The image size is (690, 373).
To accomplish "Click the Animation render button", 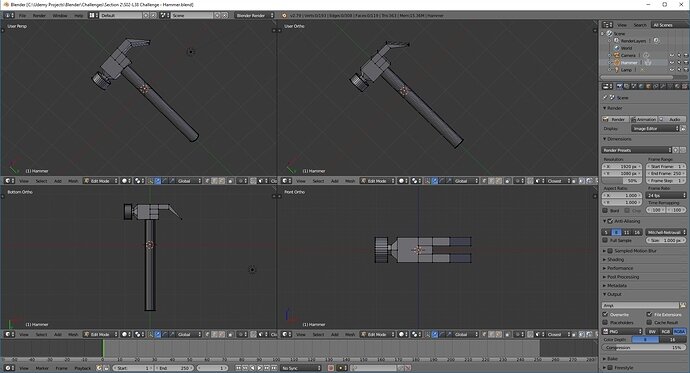I will click(x=643, y=119).
